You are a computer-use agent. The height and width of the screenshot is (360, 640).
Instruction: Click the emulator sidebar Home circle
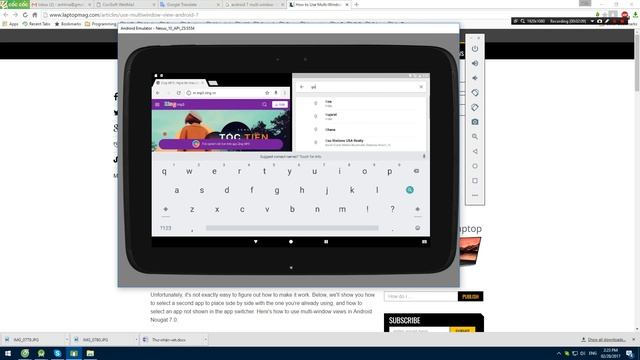tap(475, 166)
